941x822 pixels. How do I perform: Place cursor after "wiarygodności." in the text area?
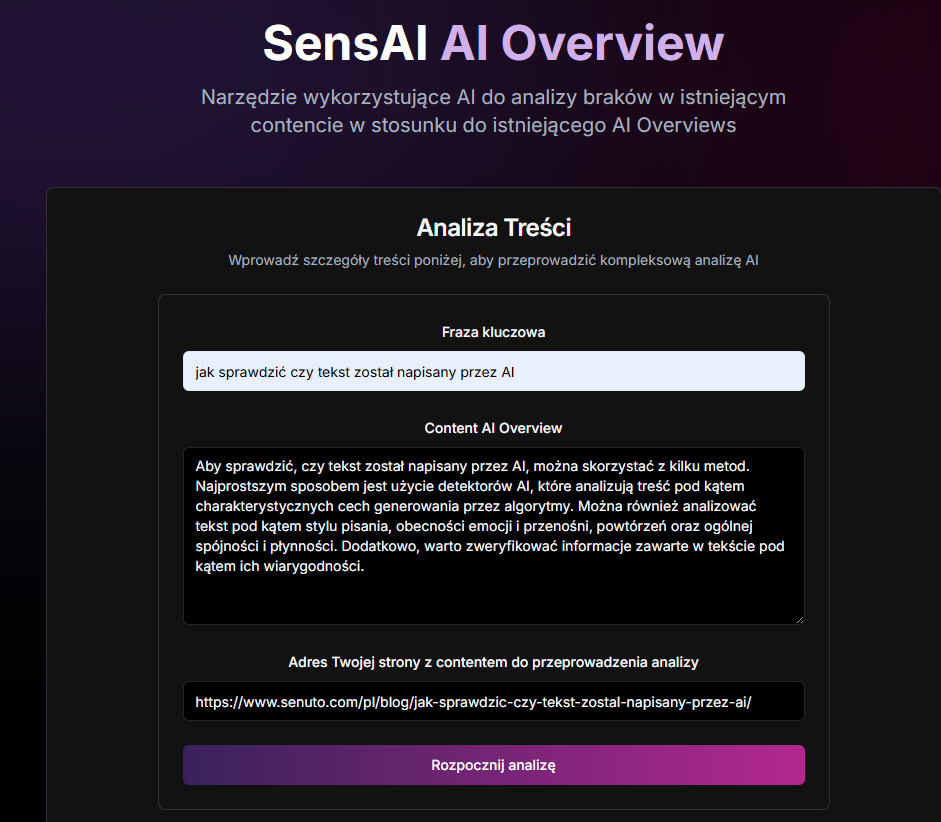[x=365, y=567]
